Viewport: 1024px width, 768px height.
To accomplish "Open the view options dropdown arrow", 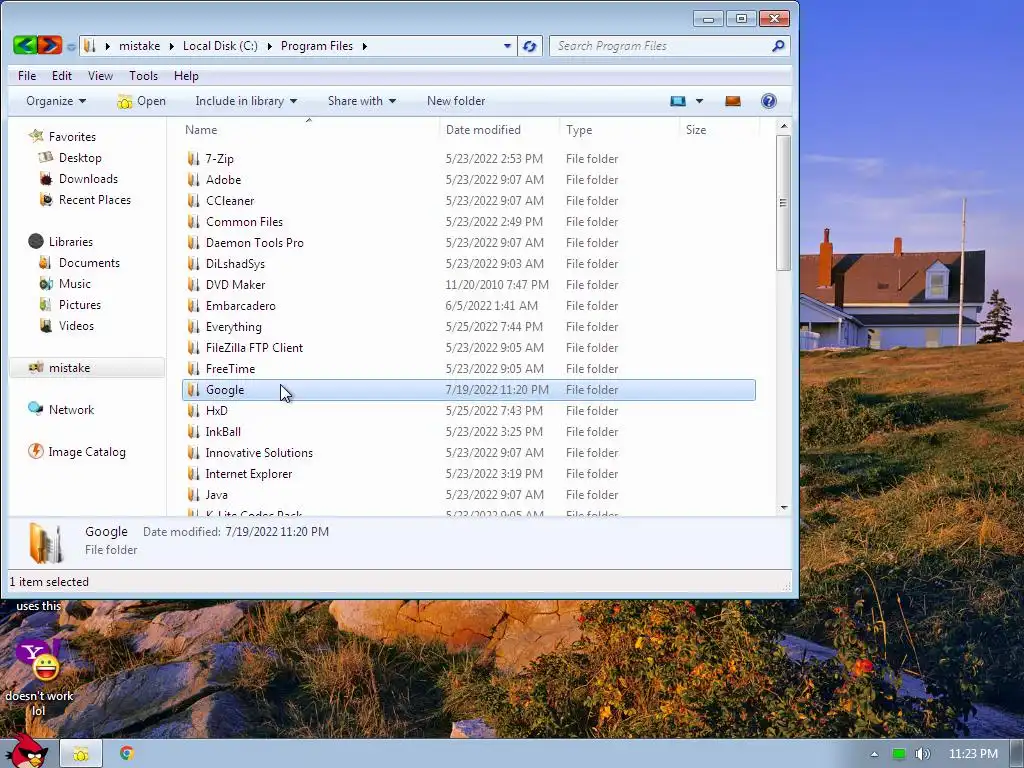I will (x=699, y=101).
